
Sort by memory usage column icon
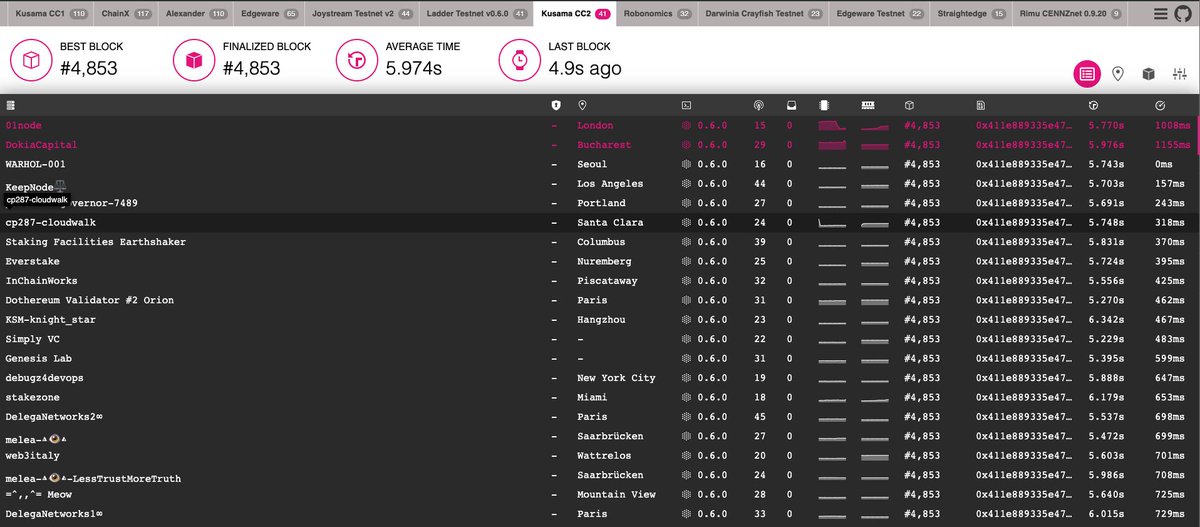[868, 105]
